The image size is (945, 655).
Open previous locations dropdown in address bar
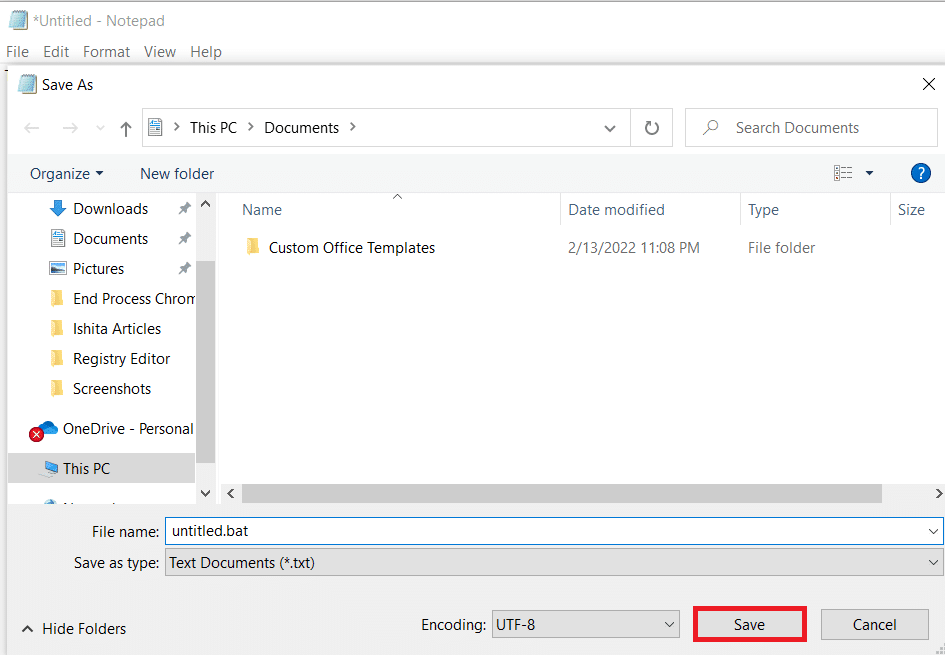coord(610,128)
